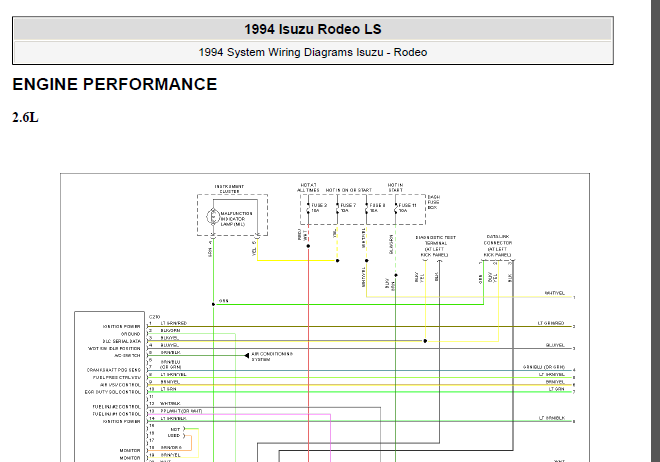The image size is (660, 462).
Task: Click the '1994 Isuzu Rodeo LS' title
Action: tap(313, 29)
